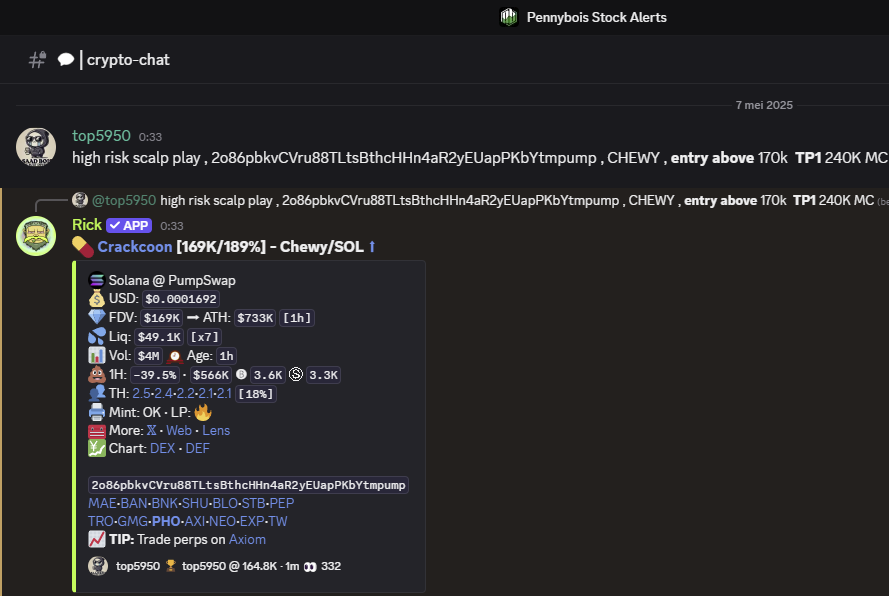Viewport: 889px width, 596px height.
Task: Open the NEO trading link
Action: tap(222, 521)
